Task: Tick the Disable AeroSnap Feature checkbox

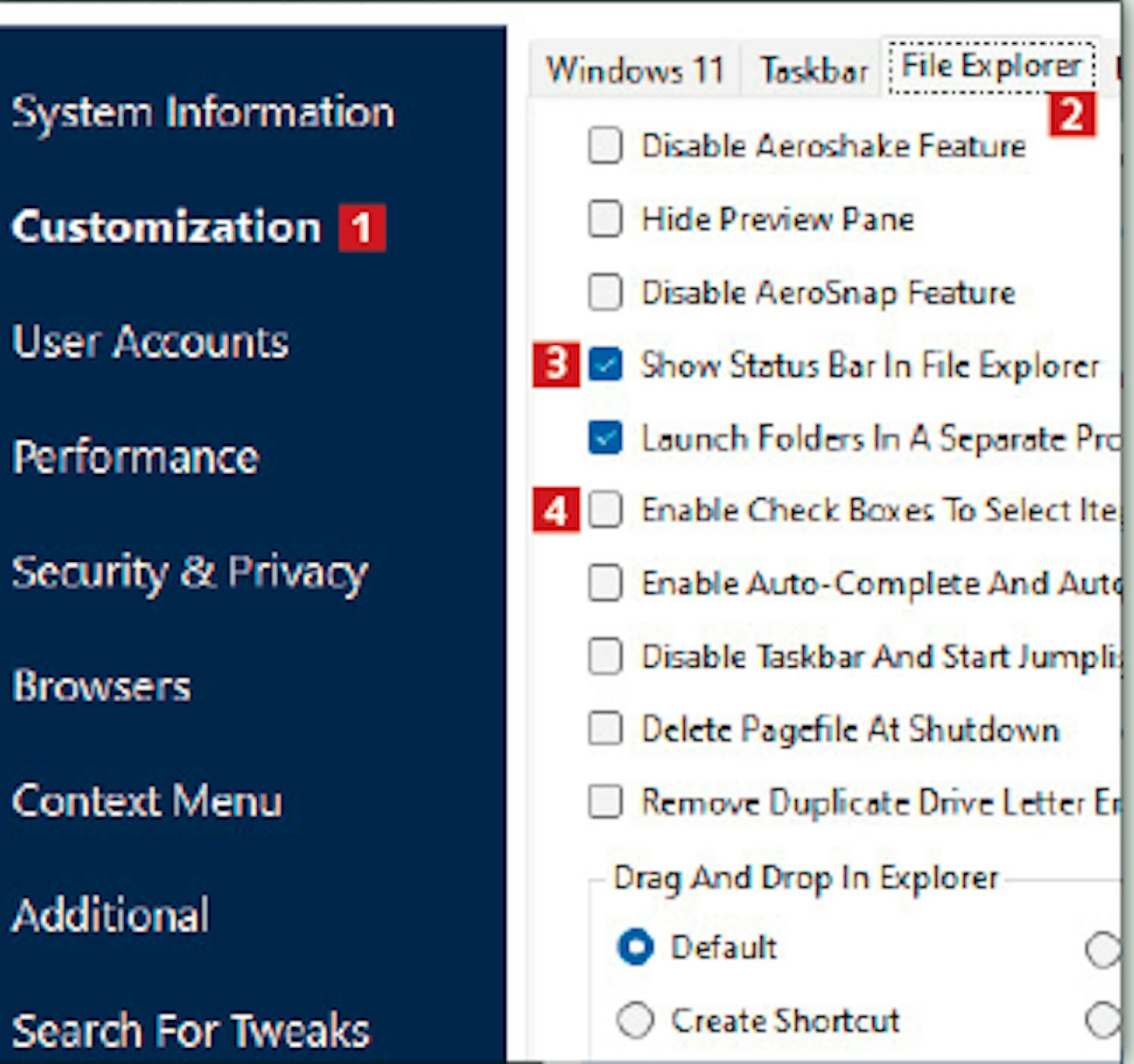Action: tap(606, 292)
